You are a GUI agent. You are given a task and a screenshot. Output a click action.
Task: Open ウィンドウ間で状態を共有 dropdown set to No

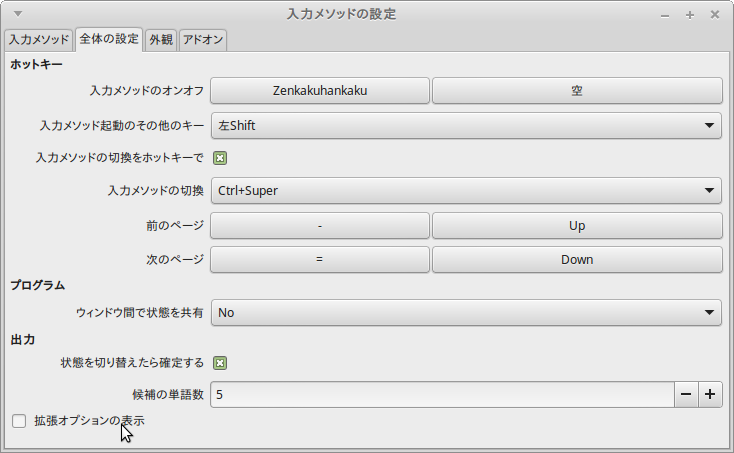pos(465,312)
